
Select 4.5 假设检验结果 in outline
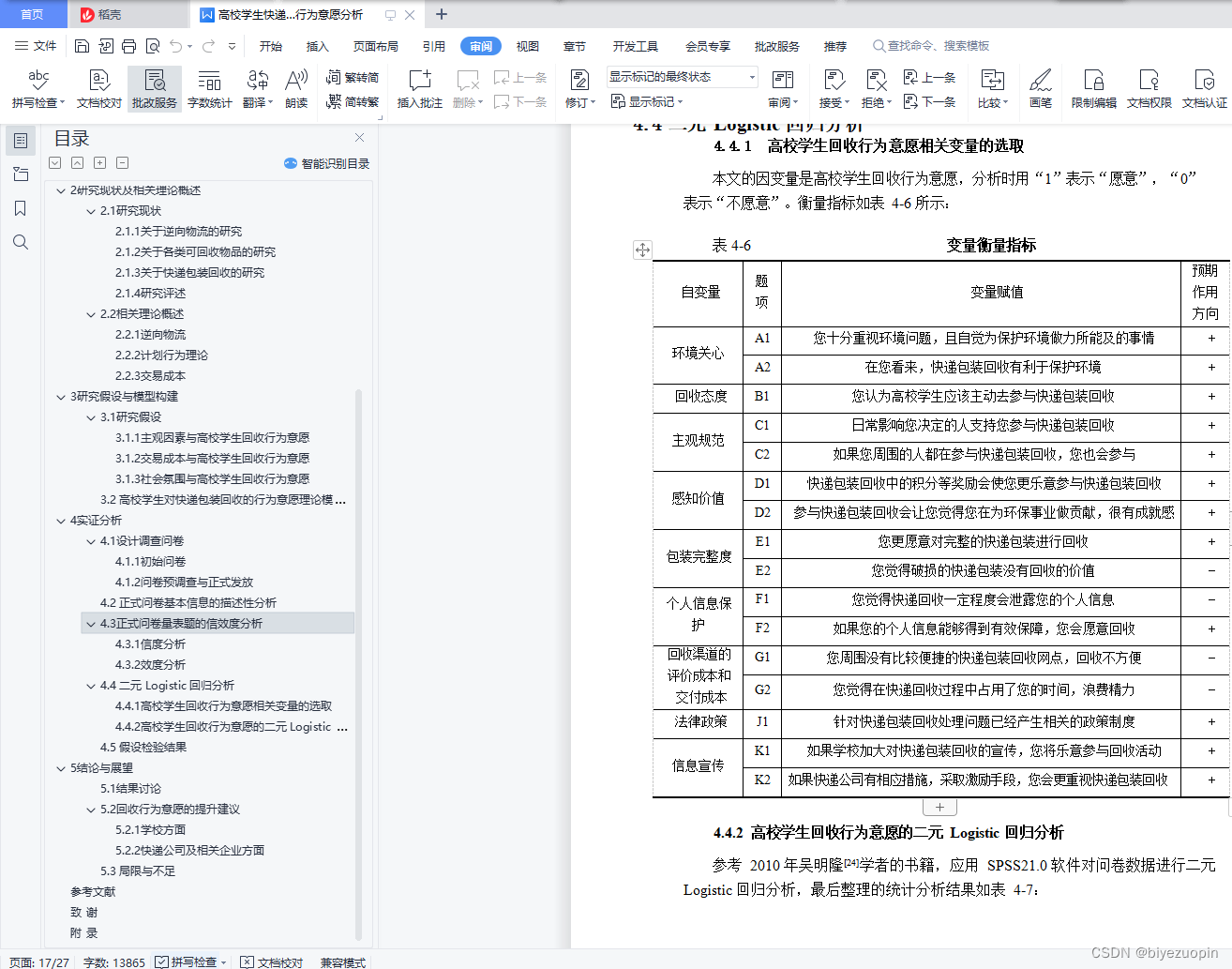tap(143, 748)
